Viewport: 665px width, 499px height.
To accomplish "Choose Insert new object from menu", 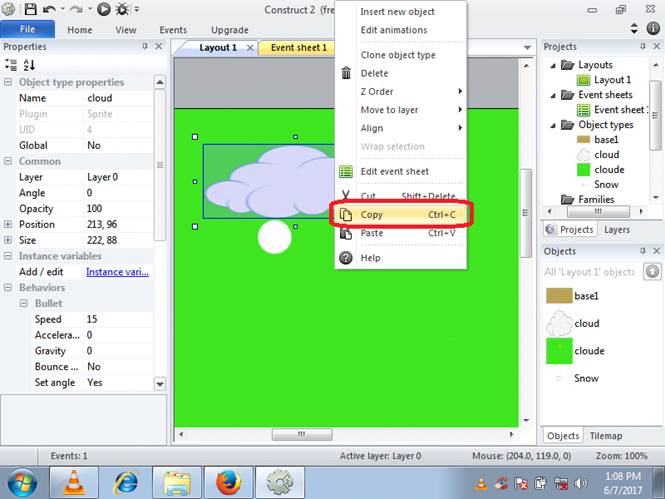I will (401, 11).
